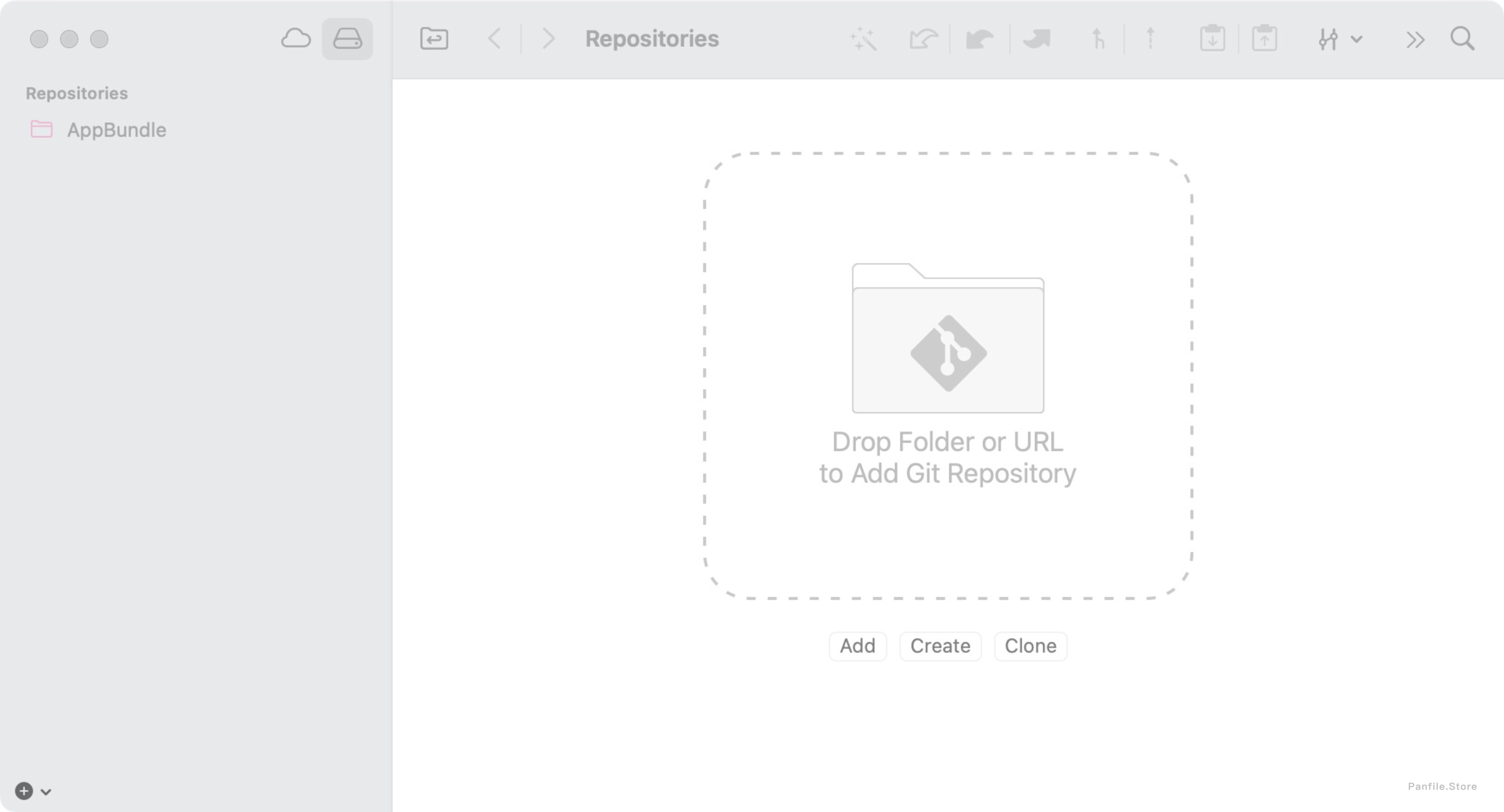
Task: Select the local drive repositories view
Action: coord(347,39)
